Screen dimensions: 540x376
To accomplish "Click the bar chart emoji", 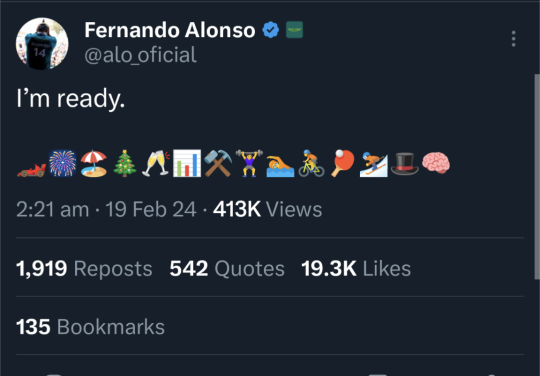I will pos(187,163).
